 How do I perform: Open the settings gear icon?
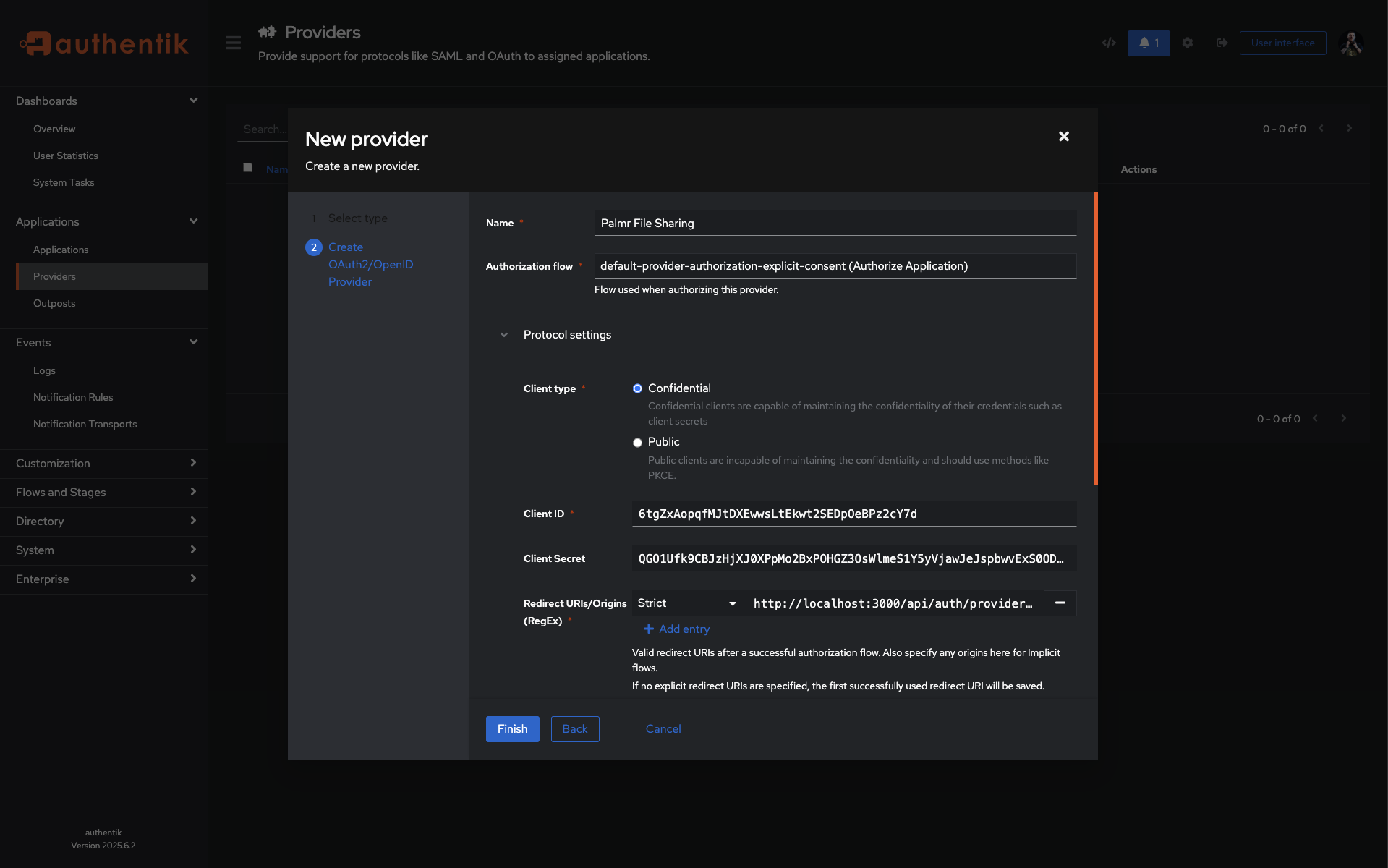pos(1188,43)
